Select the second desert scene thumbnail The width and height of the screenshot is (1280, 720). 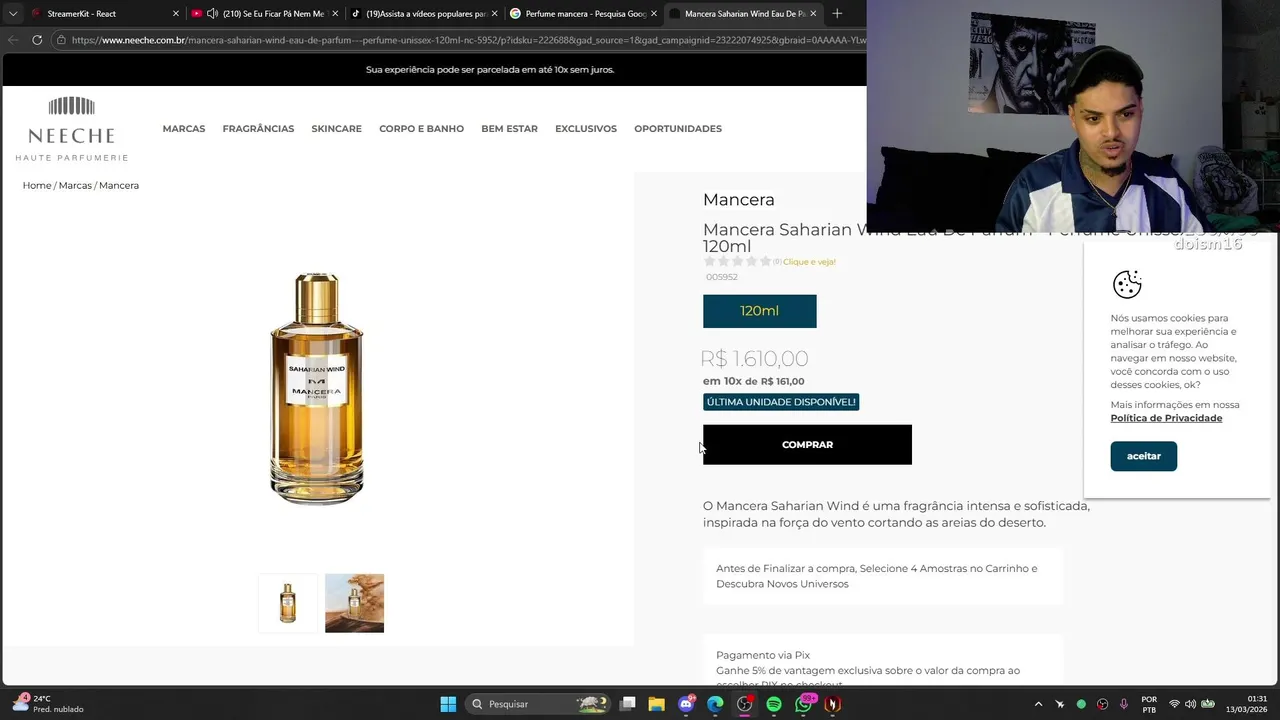(x=354, y=603)
